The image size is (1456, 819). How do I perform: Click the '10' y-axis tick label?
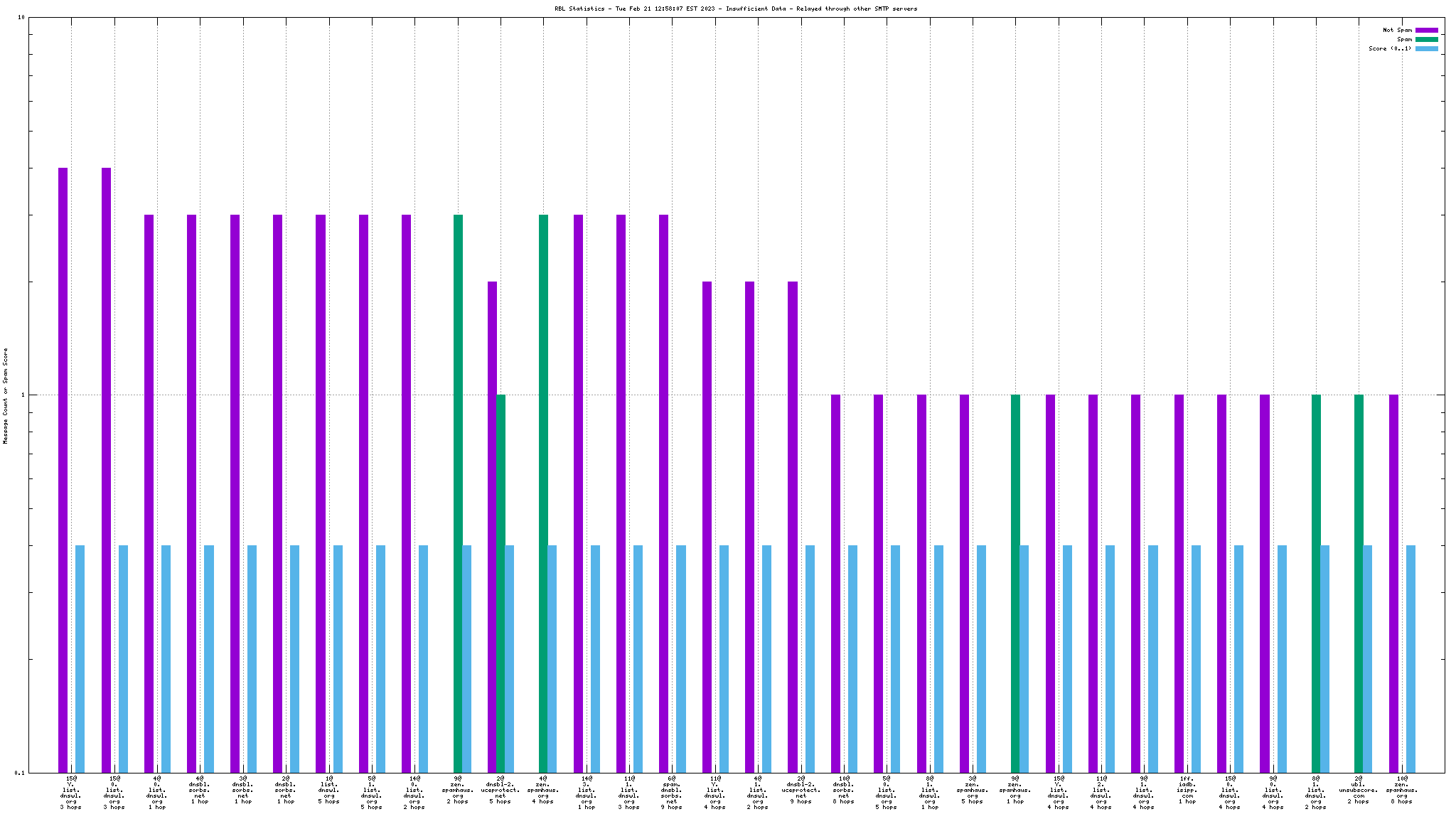click(21, 17)
